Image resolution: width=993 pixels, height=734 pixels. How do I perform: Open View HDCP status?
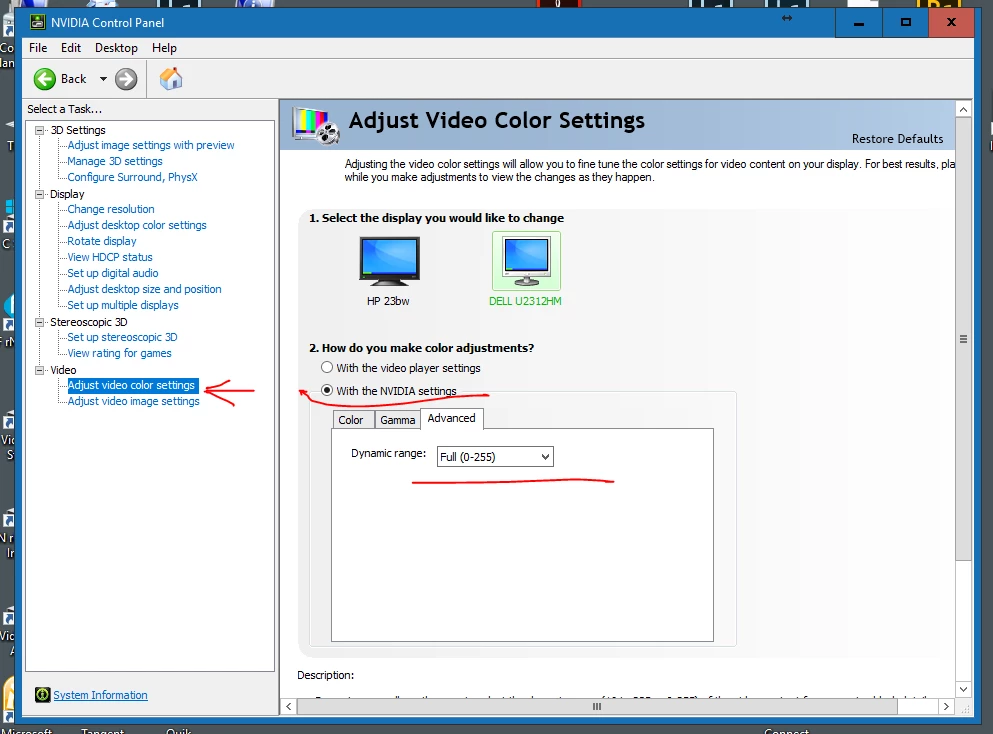click(x=110, y=257)
